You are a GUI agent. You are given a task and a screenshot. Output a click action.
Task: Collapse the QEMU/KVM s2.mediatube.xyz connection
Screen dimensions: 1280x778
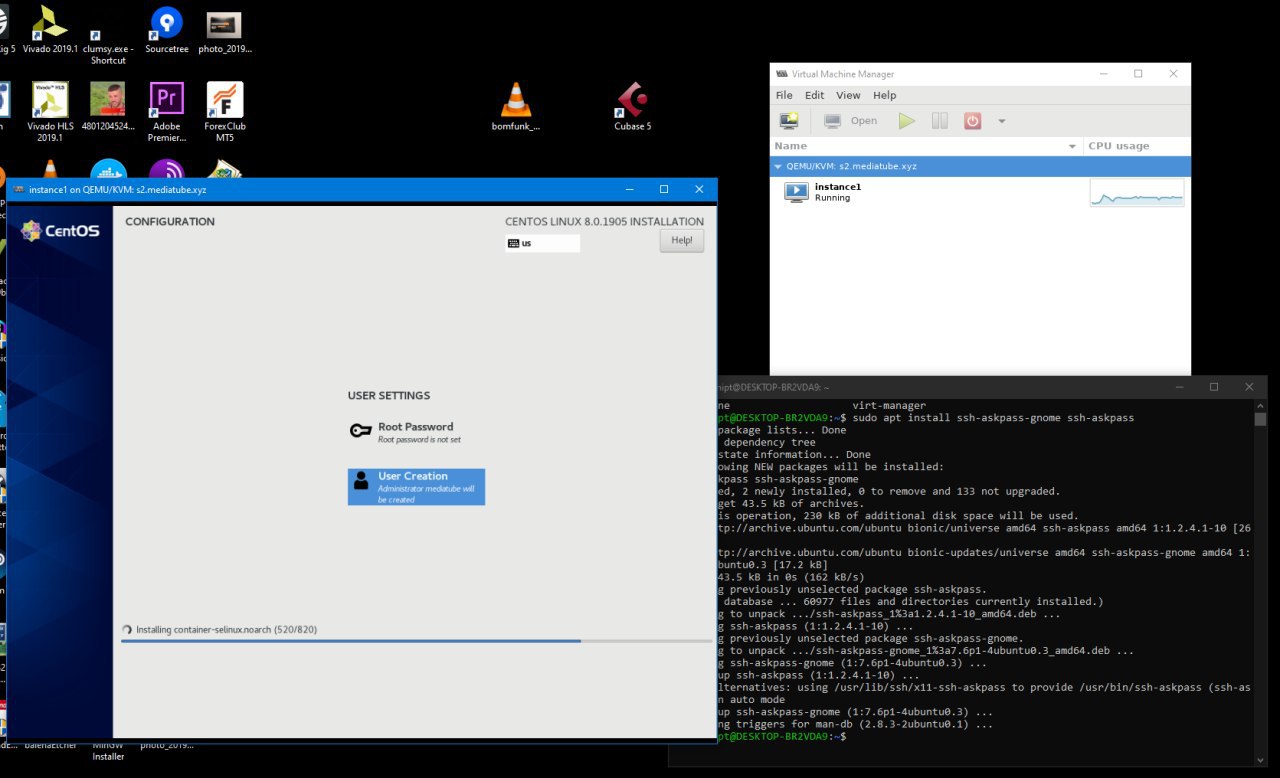[x=778, y=167]
